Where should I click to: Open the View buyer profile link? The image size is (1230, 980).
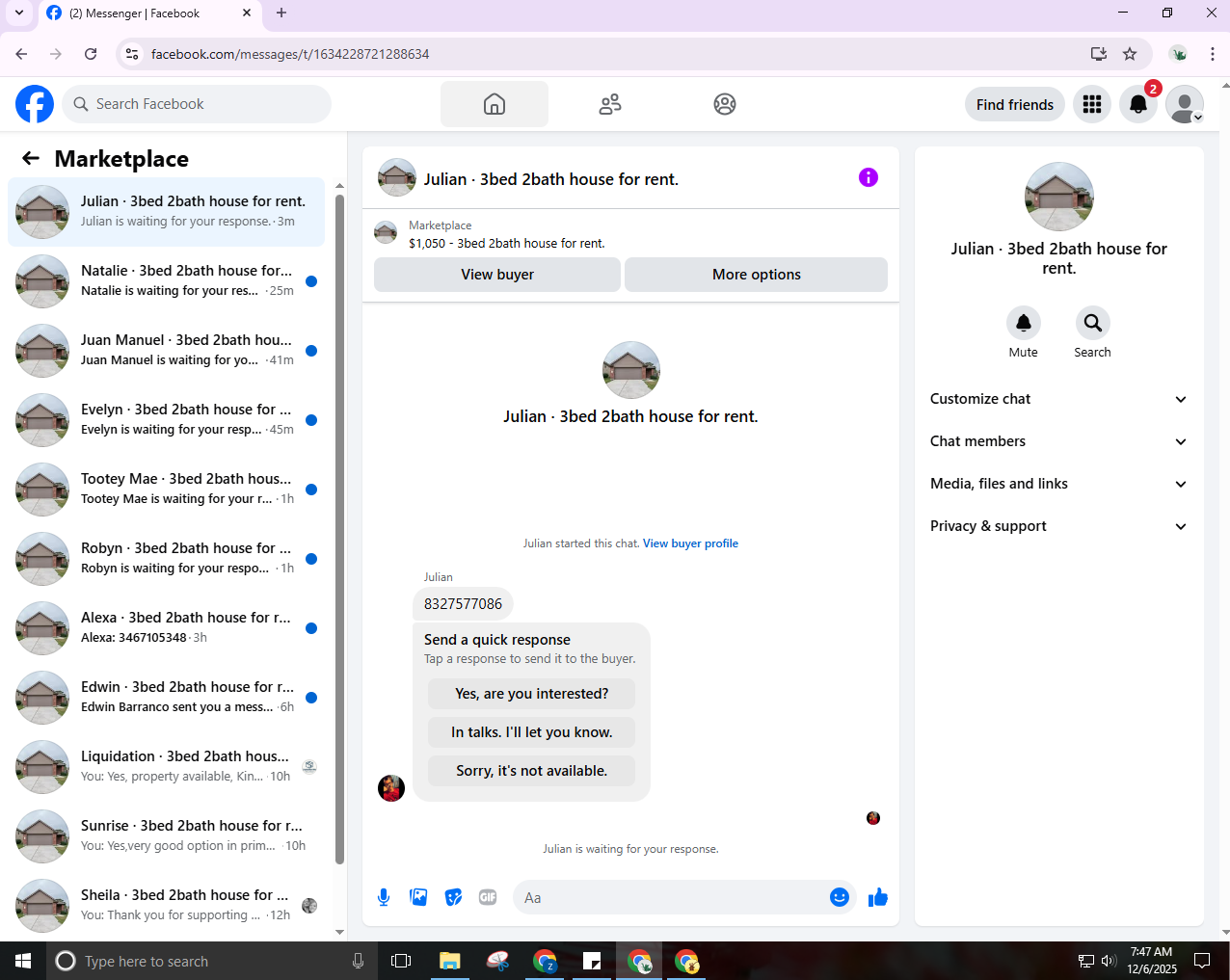pyautogui.click(x=690, y=543)
